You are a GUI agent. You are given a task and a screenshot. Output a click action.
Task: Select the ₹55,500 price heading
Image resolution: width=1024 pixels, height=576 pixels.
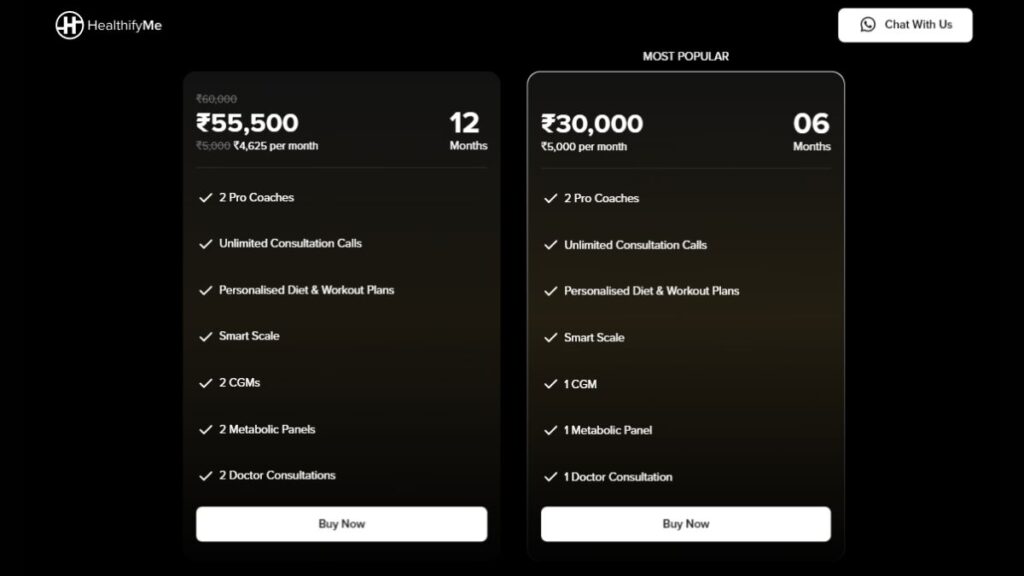(x=248, y=123)
